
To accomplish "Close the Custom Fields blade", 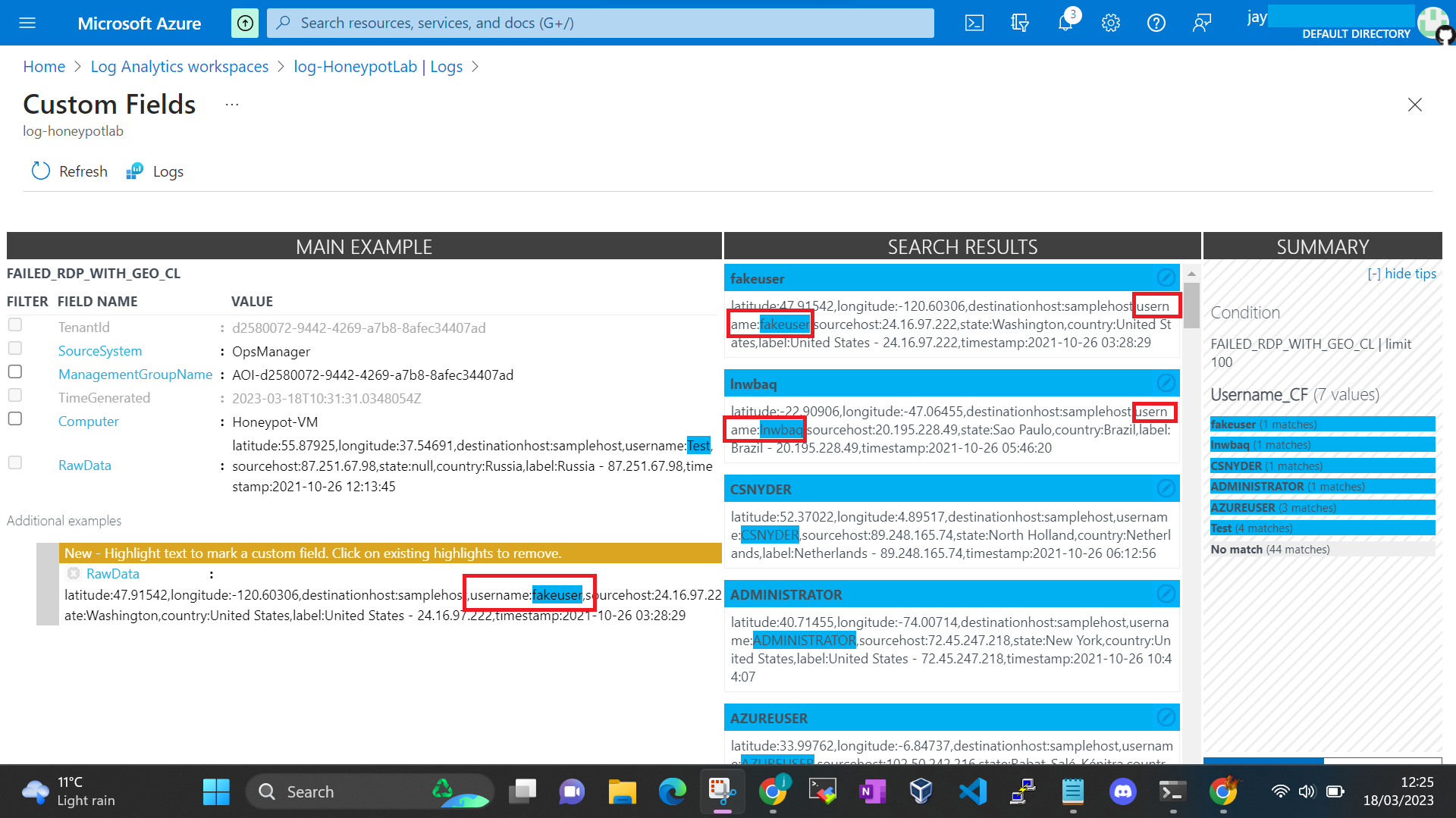I will click(1415, 105).
